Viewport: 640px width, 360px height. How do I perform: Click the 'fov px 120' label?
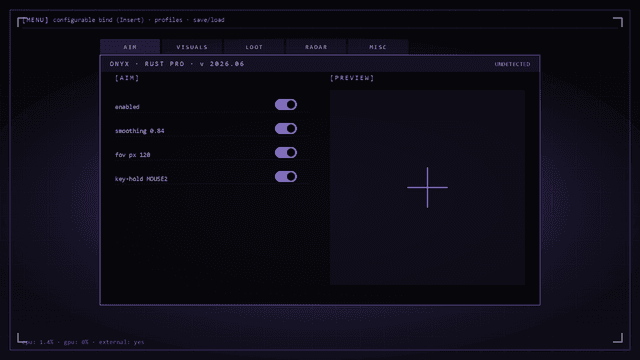tap(132, 155)
